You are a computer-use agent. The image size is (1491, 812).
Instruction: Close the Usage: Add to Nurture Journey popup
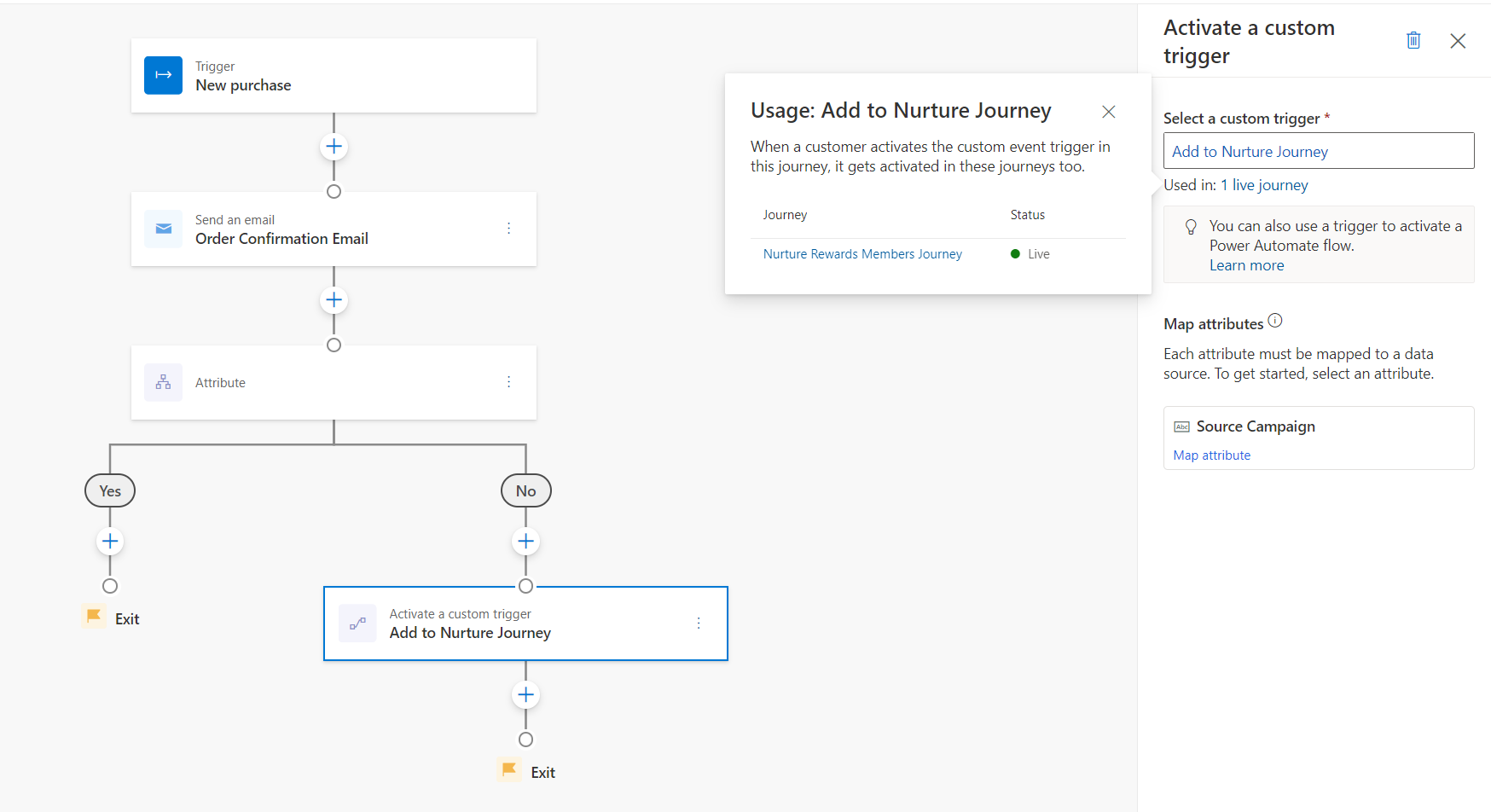(x=1109, y=112)
